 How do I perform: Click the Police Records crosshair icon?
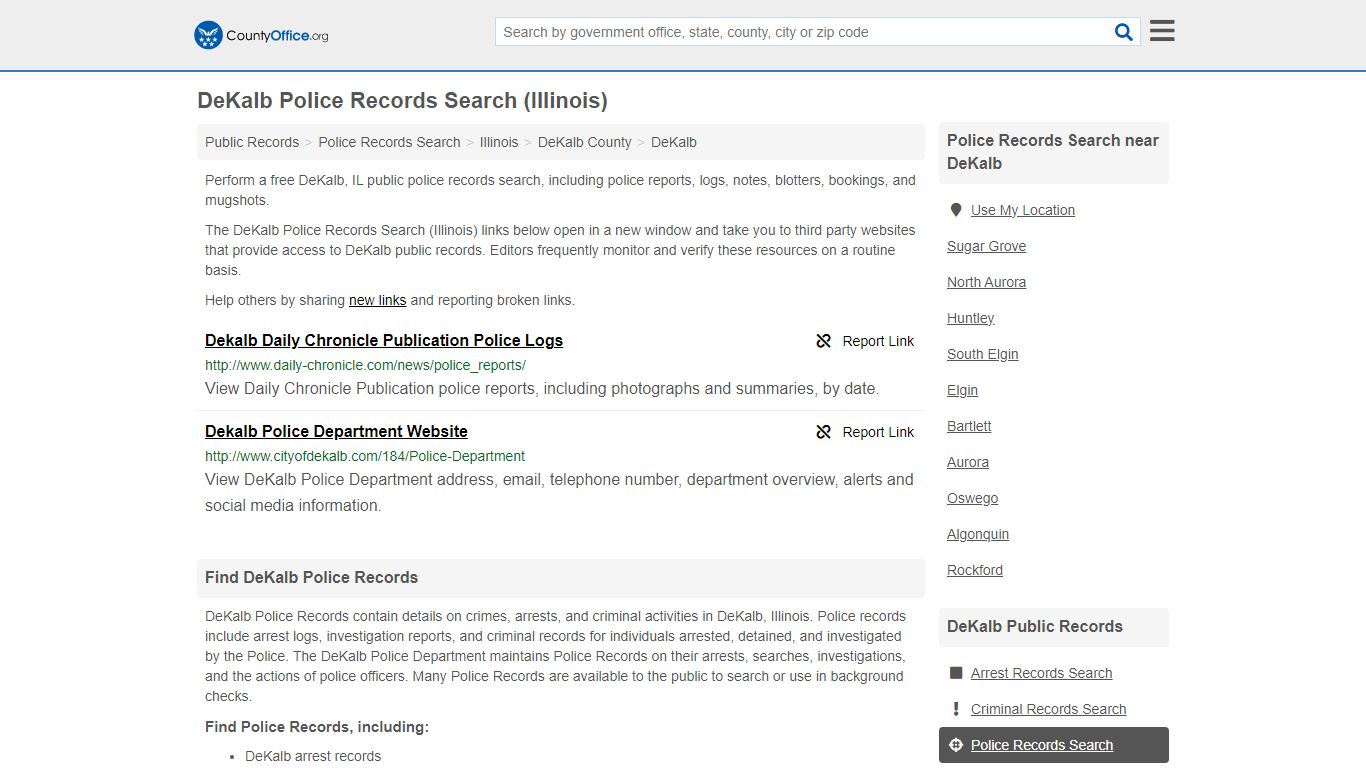tap(955, 745)
